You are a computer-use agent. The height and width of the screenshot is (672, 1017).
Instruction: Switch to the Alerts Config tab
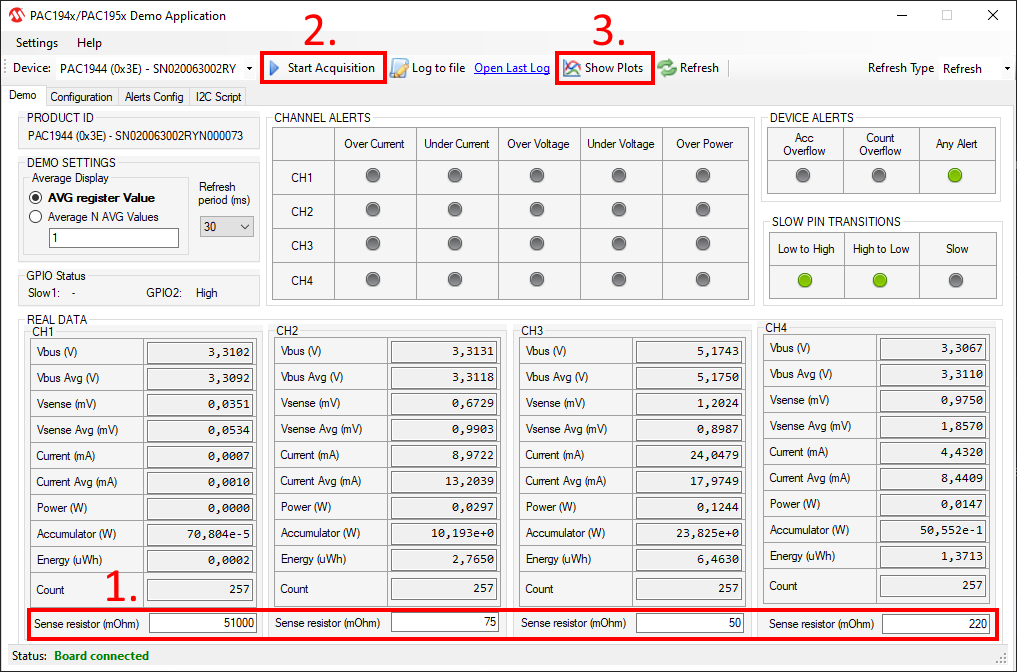(x=154, y=97)
